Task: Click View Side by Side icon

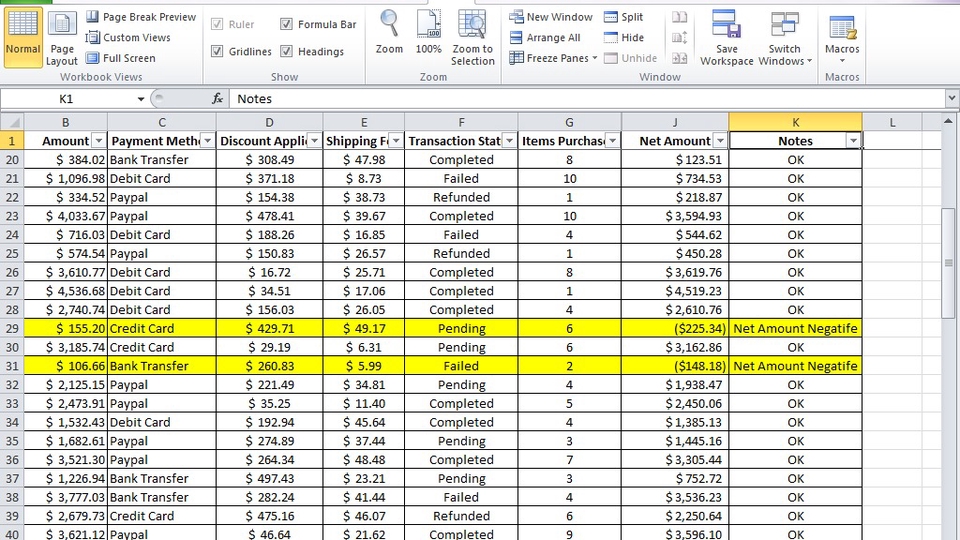Action: click(680, 17)
